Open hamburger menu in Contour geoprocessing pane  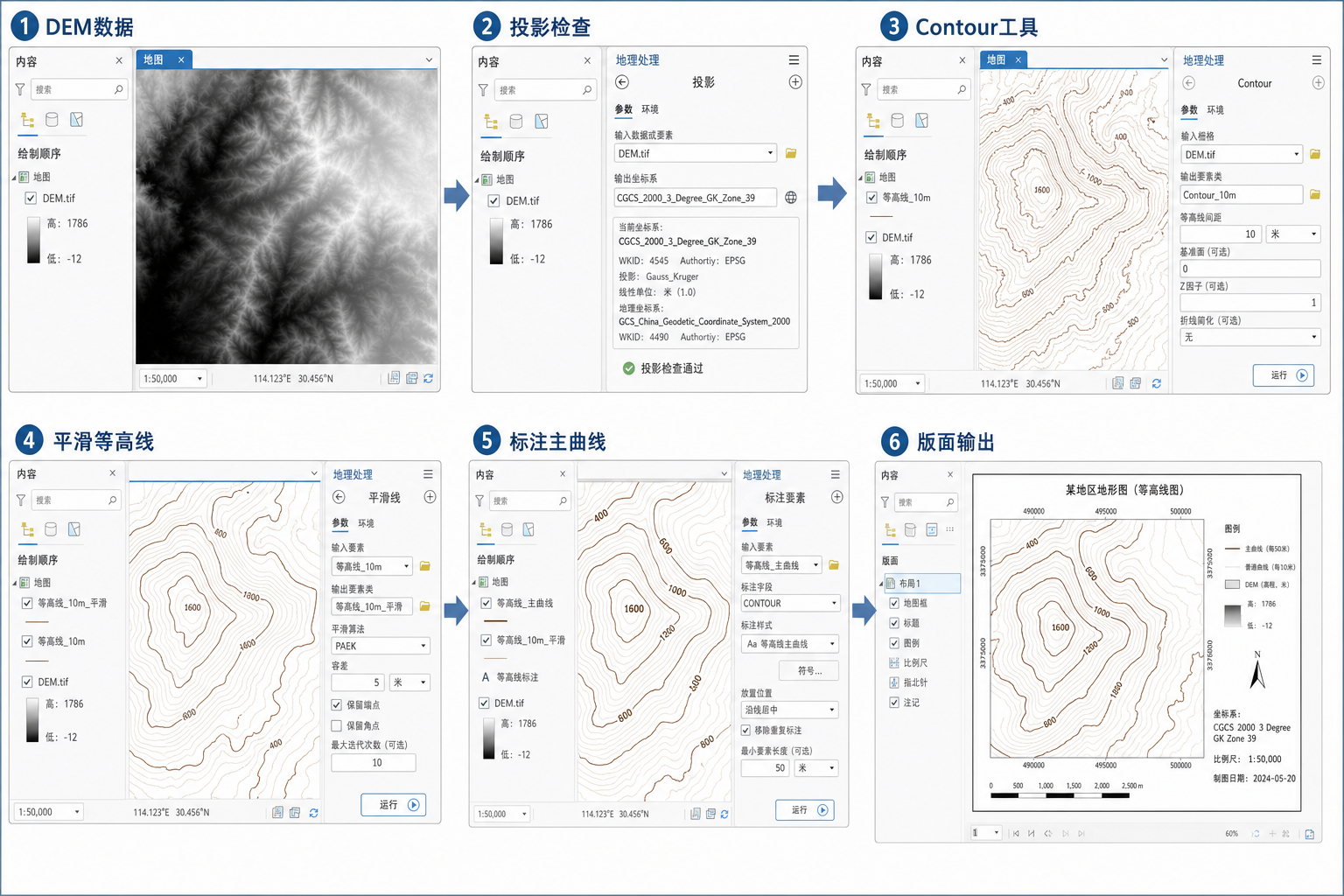tap(1317, 60)
